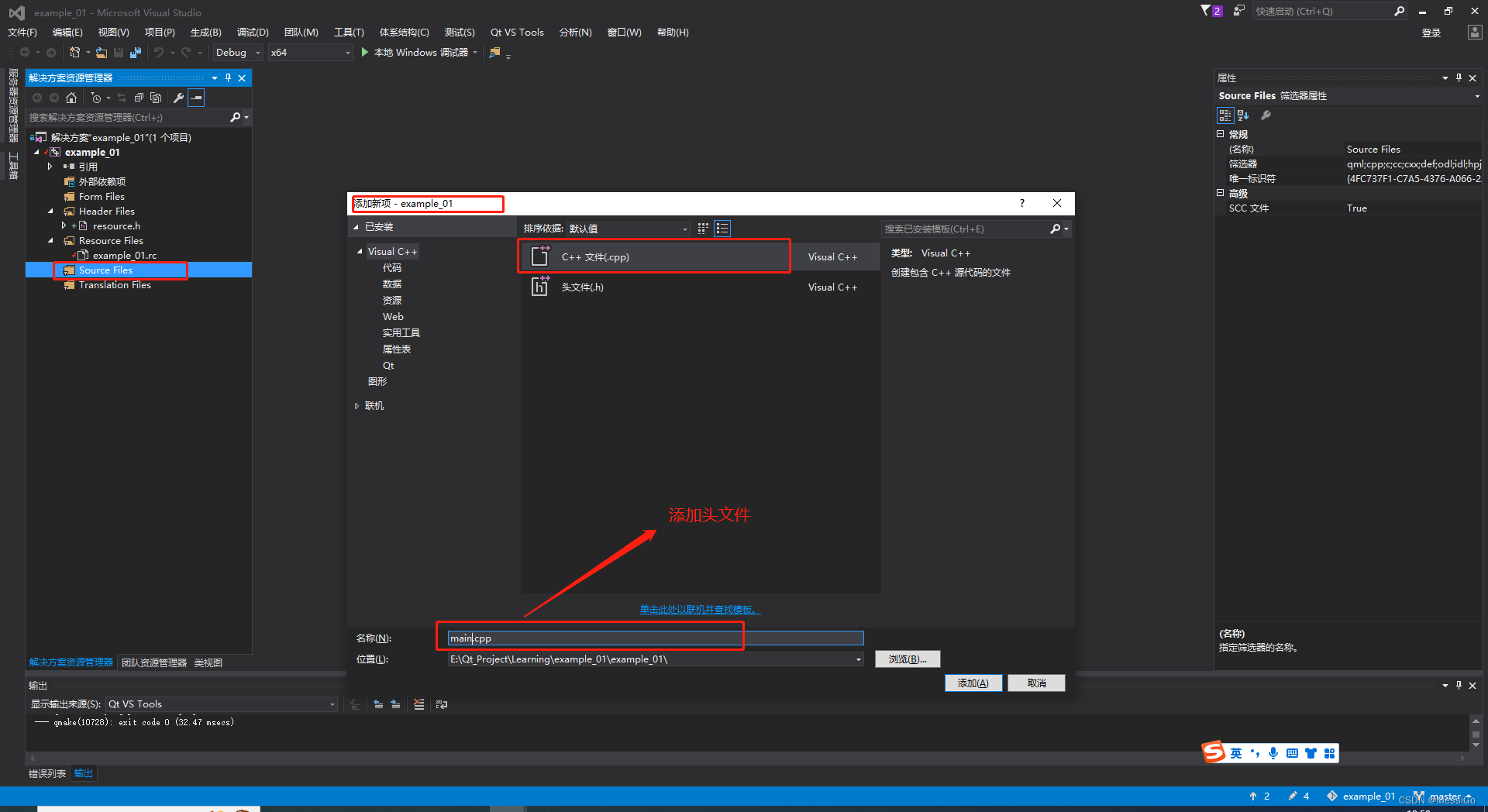Viewport: 1488px width, 812px height.
Task: Expand the References node
Action: (x=50, y=167)
